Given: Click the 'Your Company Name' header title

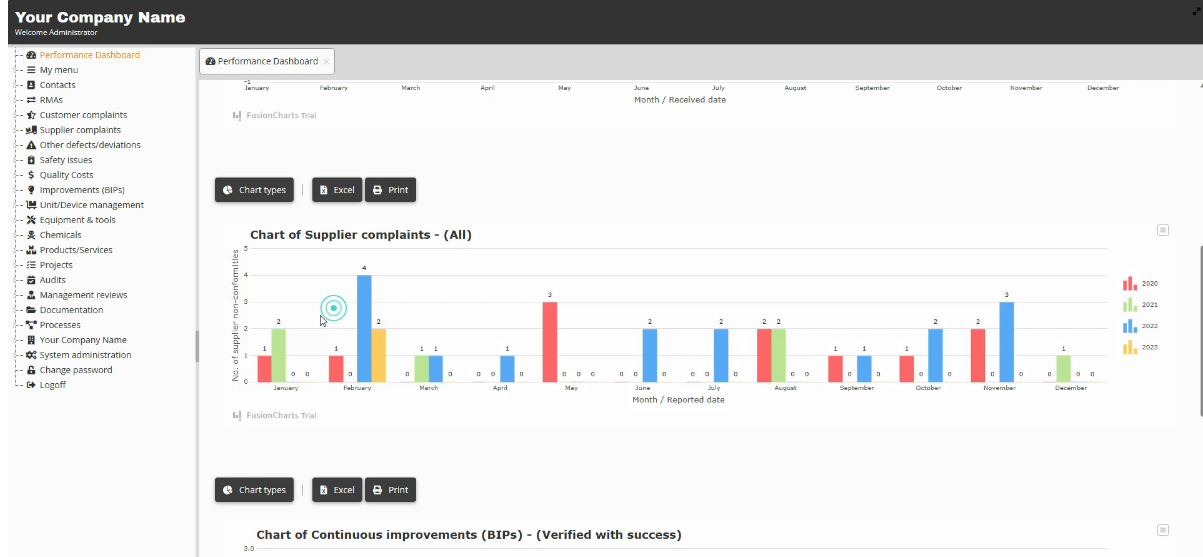Looking at the screenshot, I should click(x=100, y=17).
